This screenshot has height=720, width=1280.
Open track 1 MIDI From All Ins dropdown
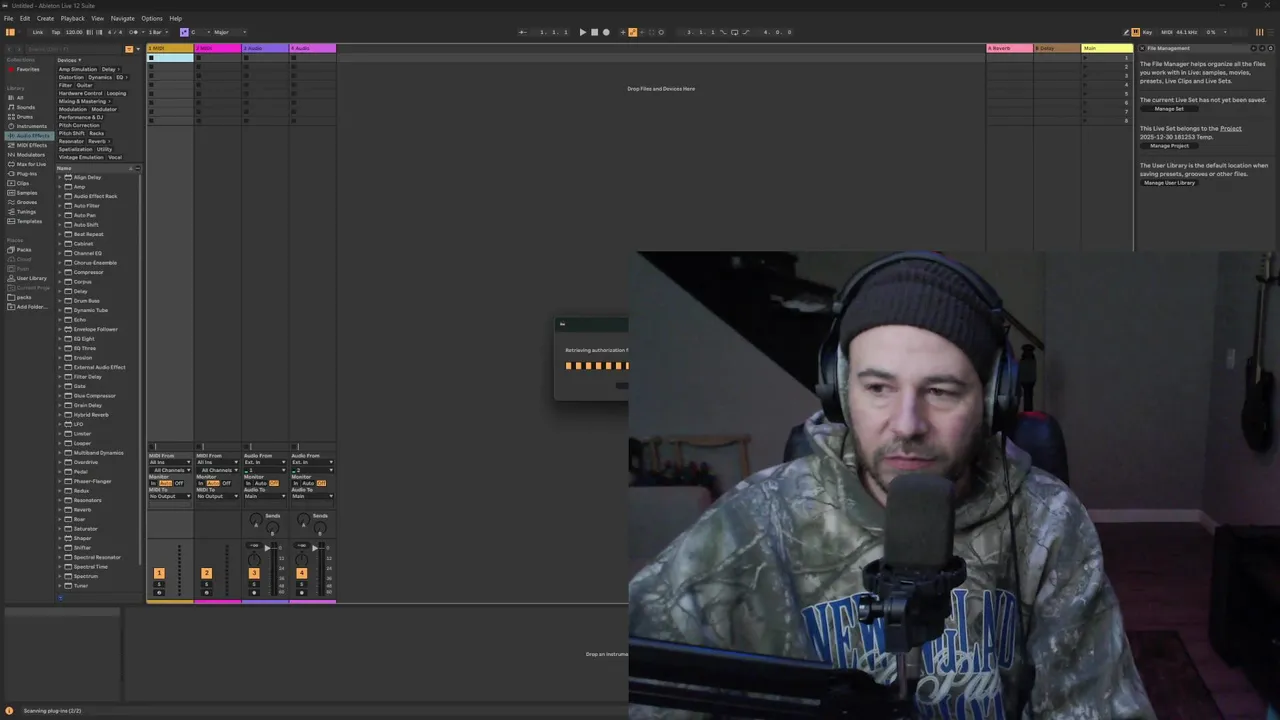pos(170,462)
